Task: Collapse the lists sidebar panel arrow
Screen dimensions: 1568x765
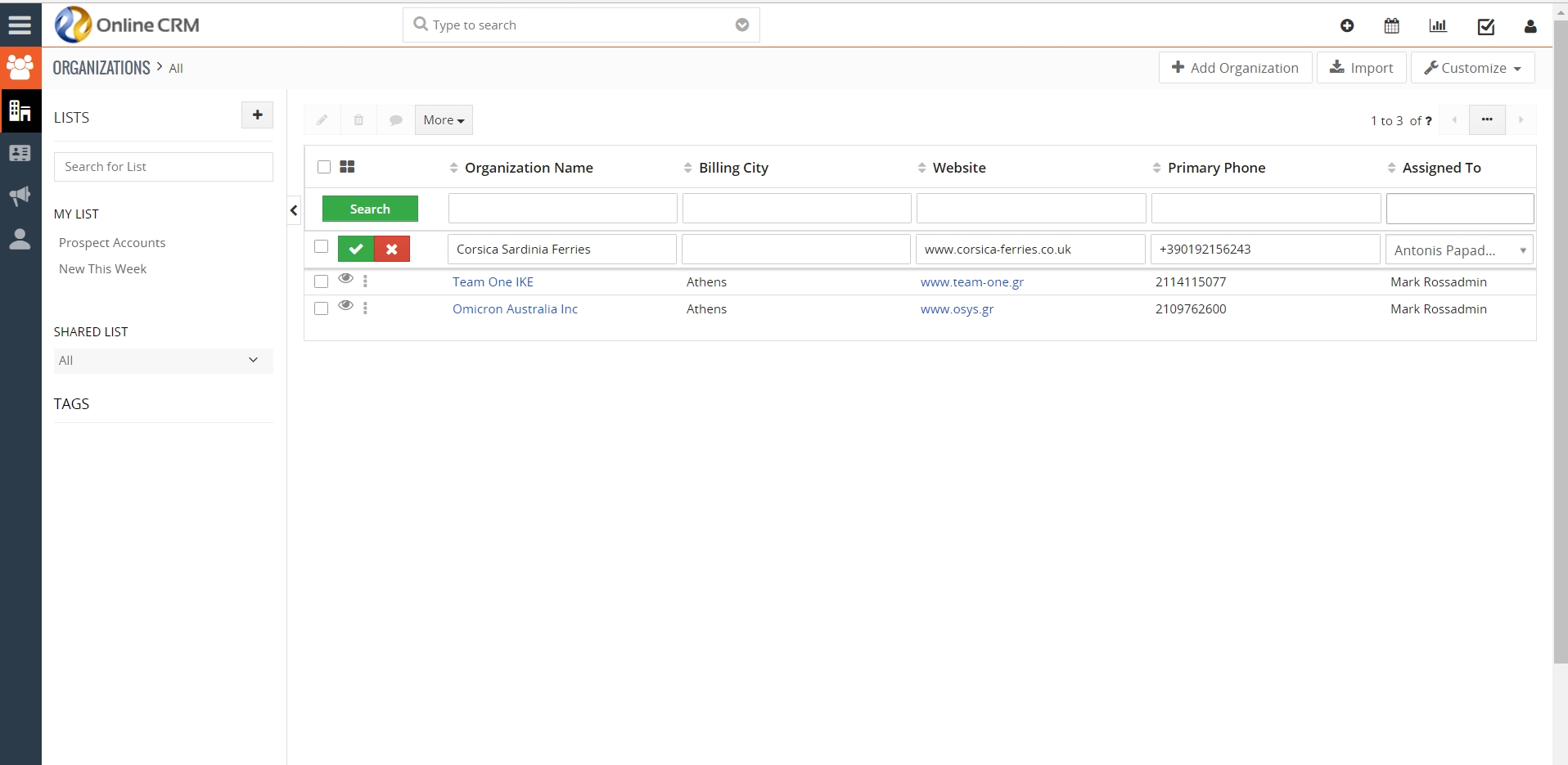Action: 294,210
